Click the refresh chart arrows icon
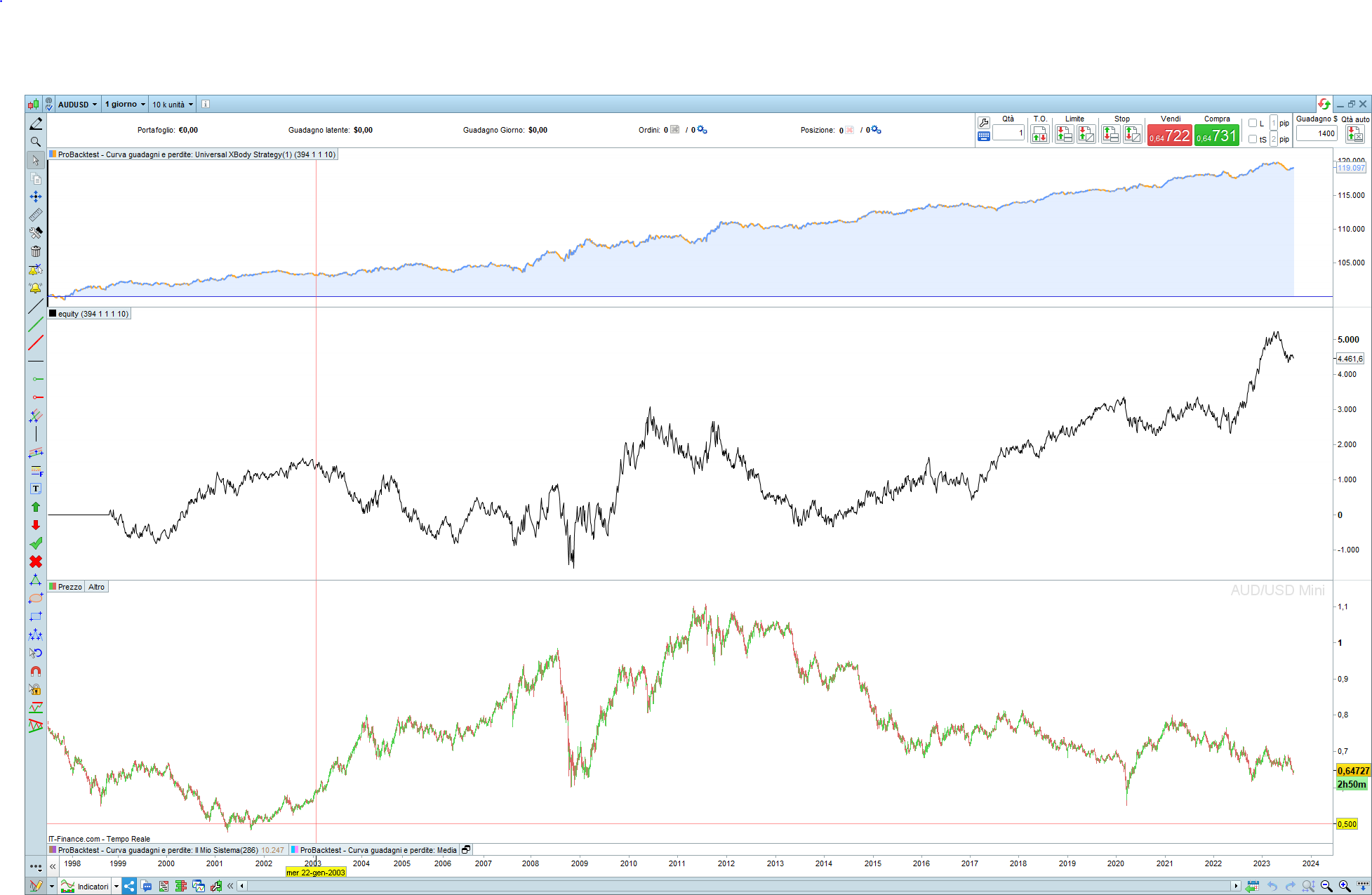This screenshot has width=1372, height=895. [x=1324, y=104]
